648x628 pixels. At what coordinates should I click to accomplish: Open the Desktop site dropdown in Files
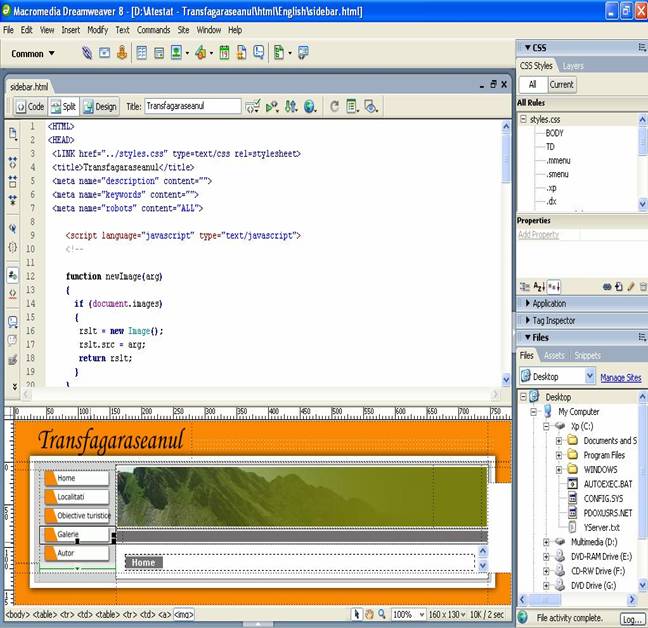pyautogui.click(x=557, y=377)
